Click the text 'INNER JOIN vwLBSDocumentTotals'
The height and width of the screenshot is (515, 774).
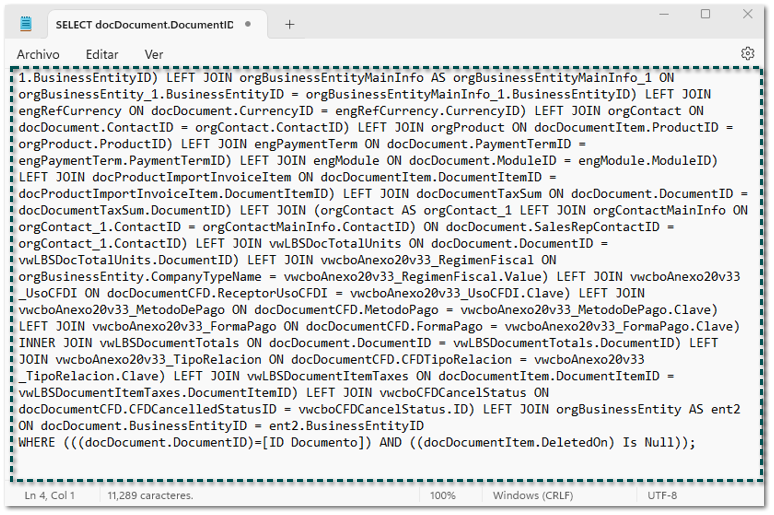click(128, 343)
